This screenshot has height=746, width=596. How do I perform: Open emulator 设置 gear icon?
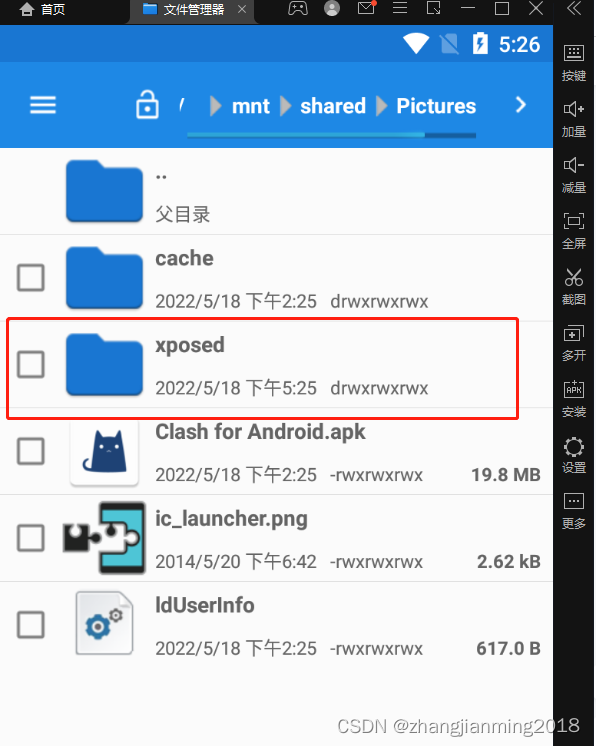click(x=574, y=455)
